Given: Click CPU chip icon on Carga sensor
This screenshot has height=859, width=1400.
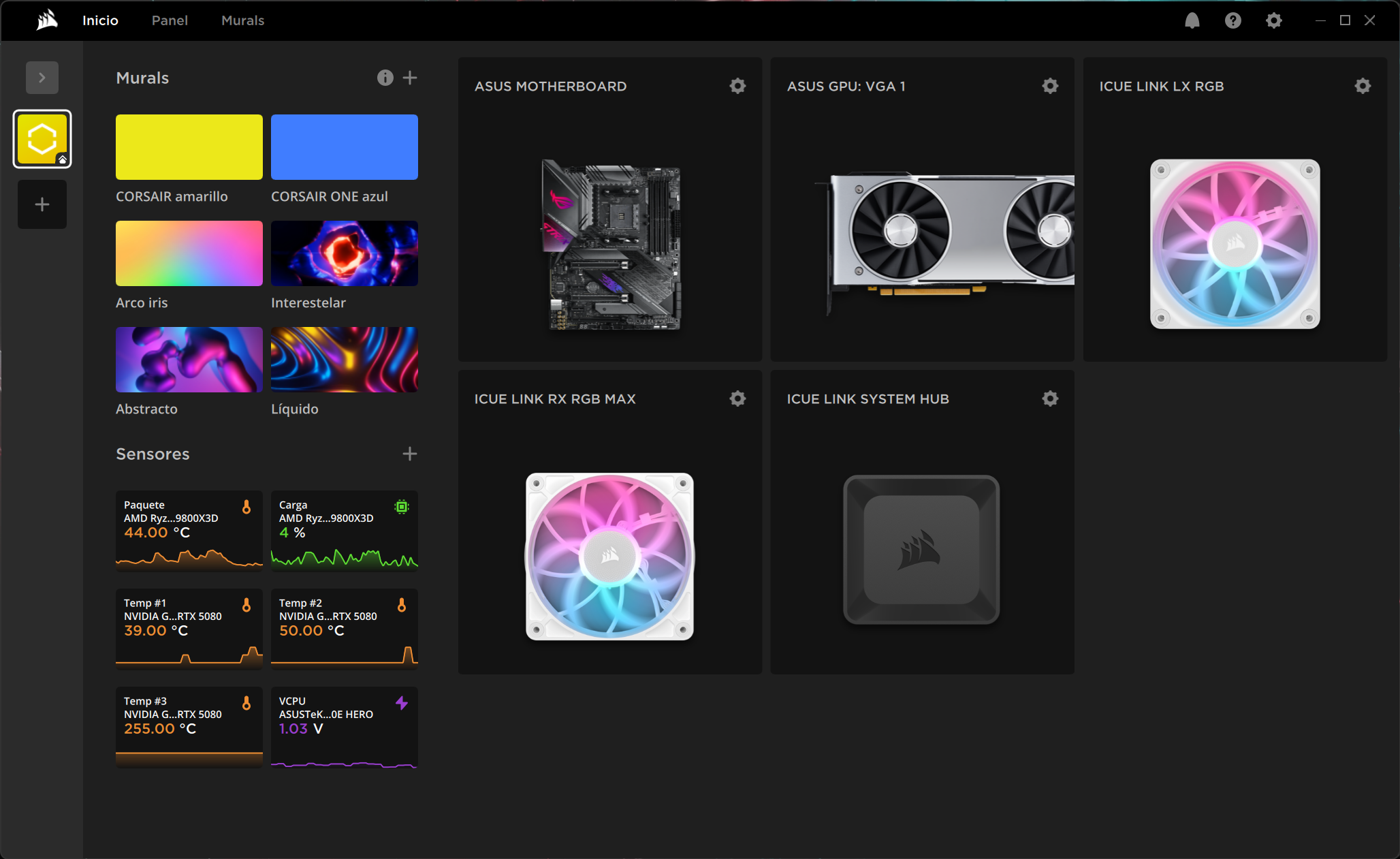Looking at the screenshot, I should point(402,507).
